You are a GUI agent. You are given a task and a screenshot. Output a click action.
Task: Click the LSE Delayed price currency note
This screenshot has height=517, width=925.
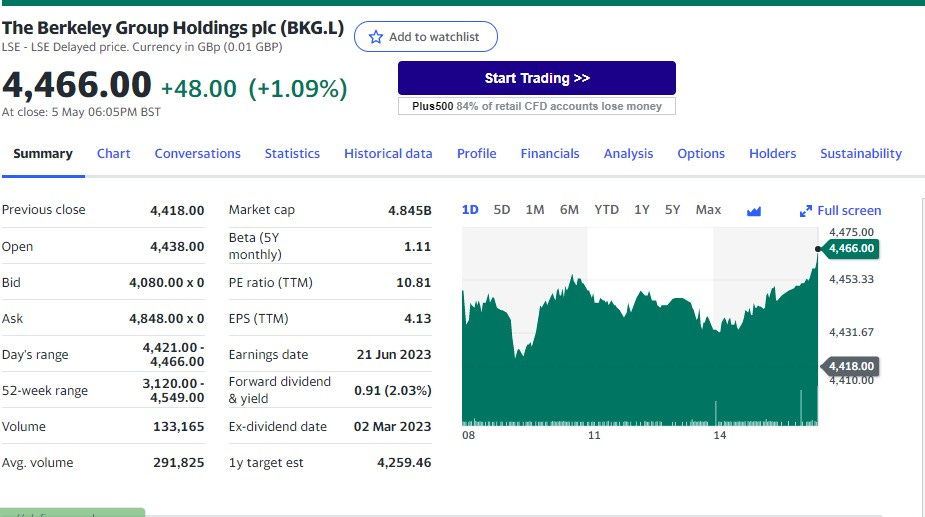coord(142,47)
